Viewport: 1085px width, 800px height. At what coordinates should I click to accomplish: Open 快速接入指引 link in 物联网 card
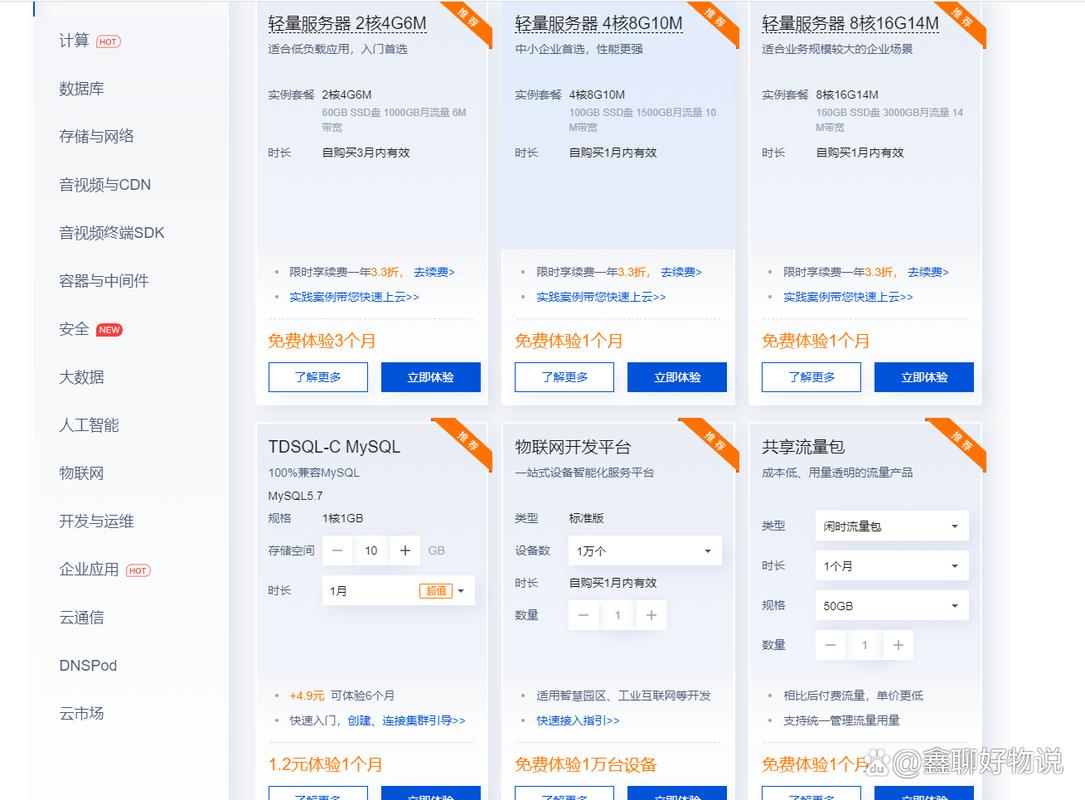[578, 720]
